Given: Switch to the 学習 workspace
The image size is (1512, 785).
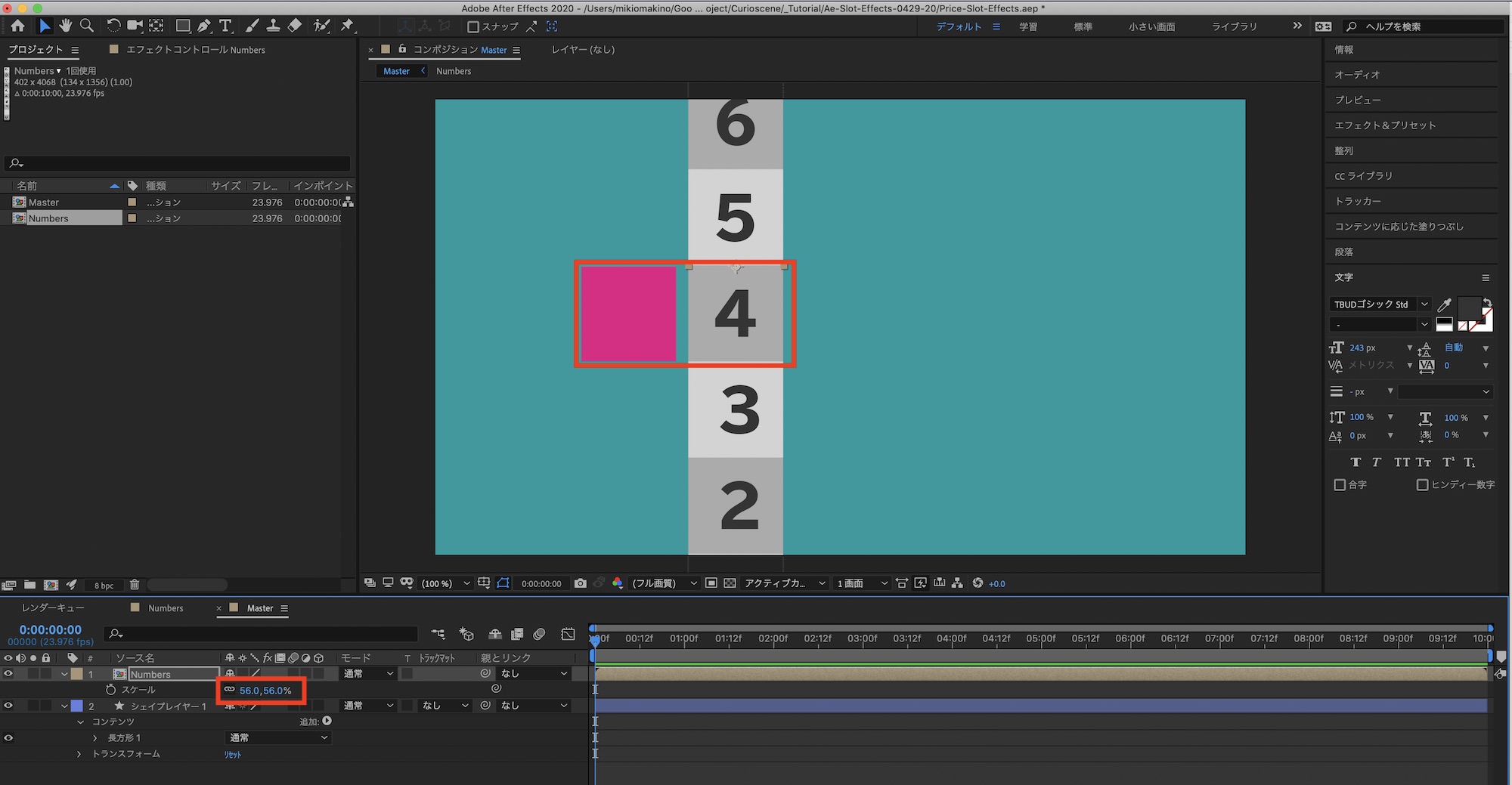Looking at the screenshot, I should tap(1028, 26).
